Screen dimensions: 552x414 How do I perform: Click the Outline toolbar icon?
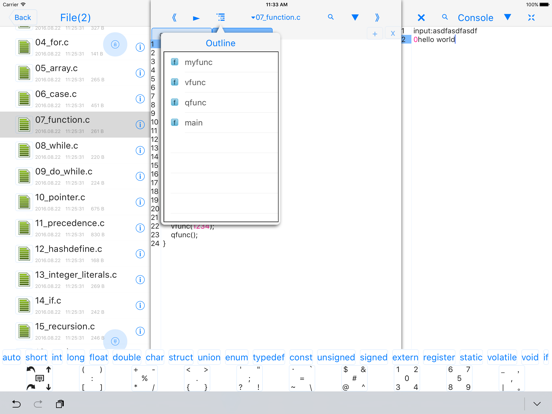[x=220, y=17]
